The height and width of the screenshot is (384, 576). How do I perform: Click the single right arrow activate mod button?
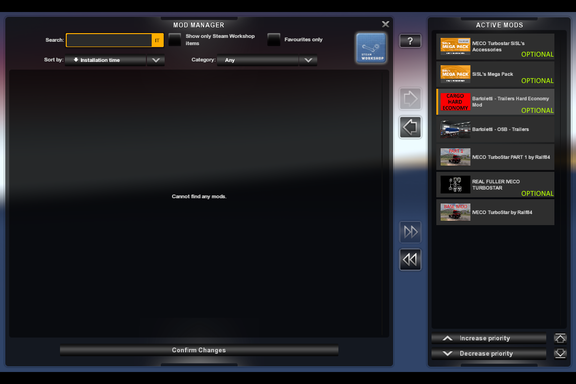click(x=410, y=98)
